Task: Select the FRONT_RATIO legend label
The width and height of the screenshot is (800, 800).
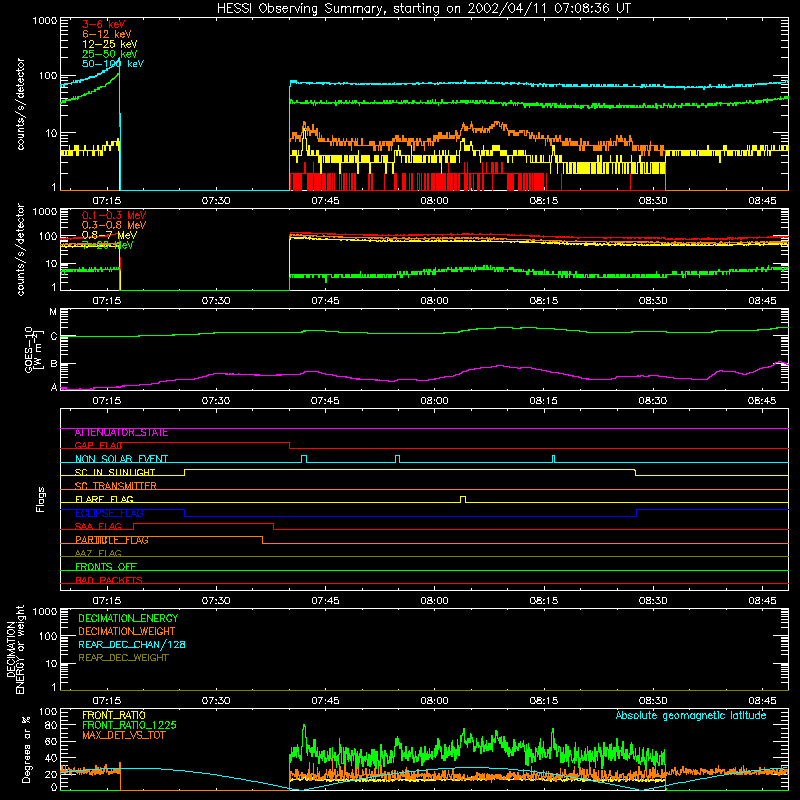Action: pyautogui.click(x=114, y=715)
